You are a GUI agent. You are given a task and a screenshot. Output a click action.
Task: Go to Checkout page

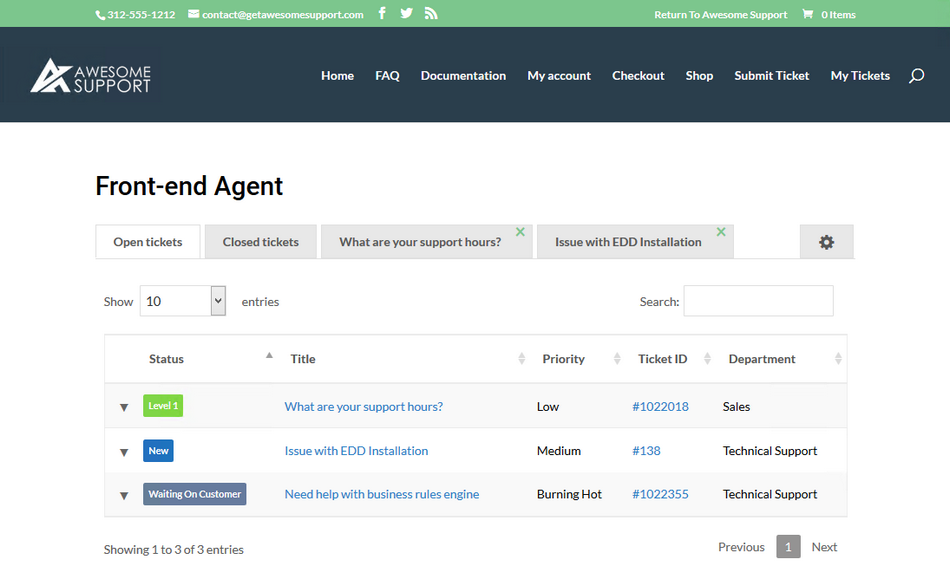[638, 76]
